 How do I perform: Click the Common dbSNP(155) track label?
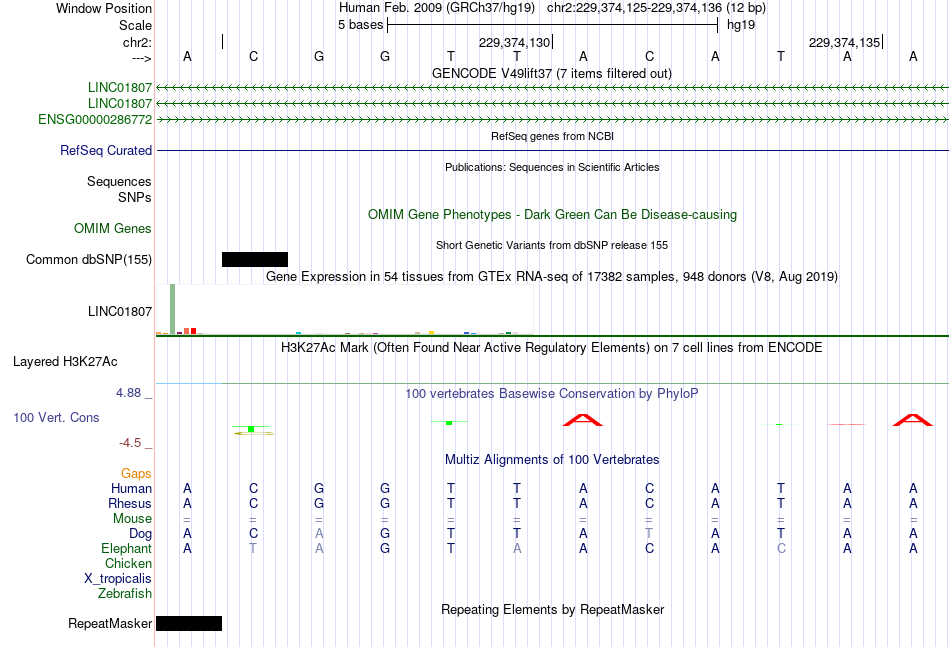[89, 259]
